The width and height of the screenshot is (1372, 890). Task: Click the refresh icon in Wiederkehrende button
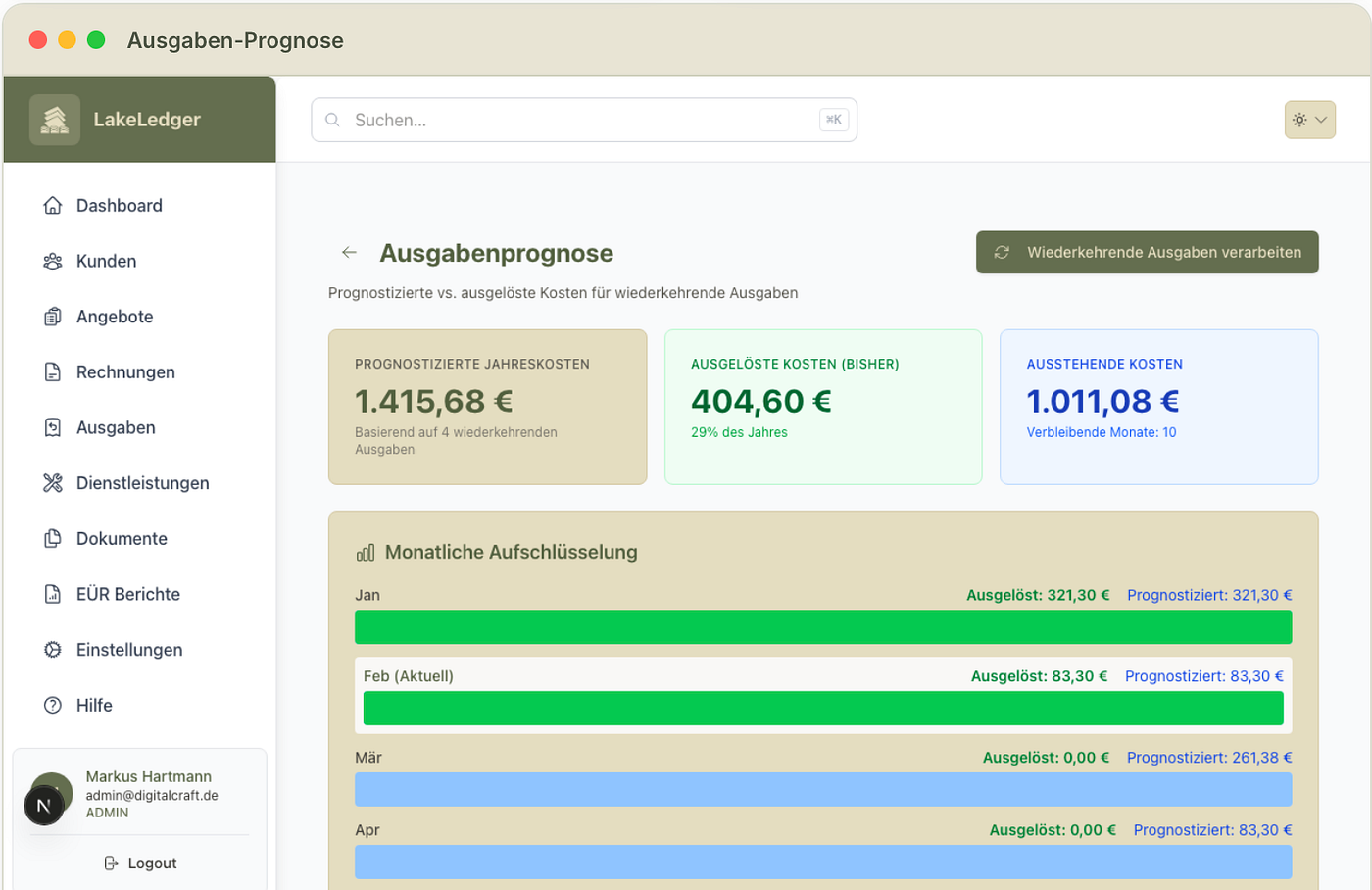pyautogui.click(x=1002, y=253)
